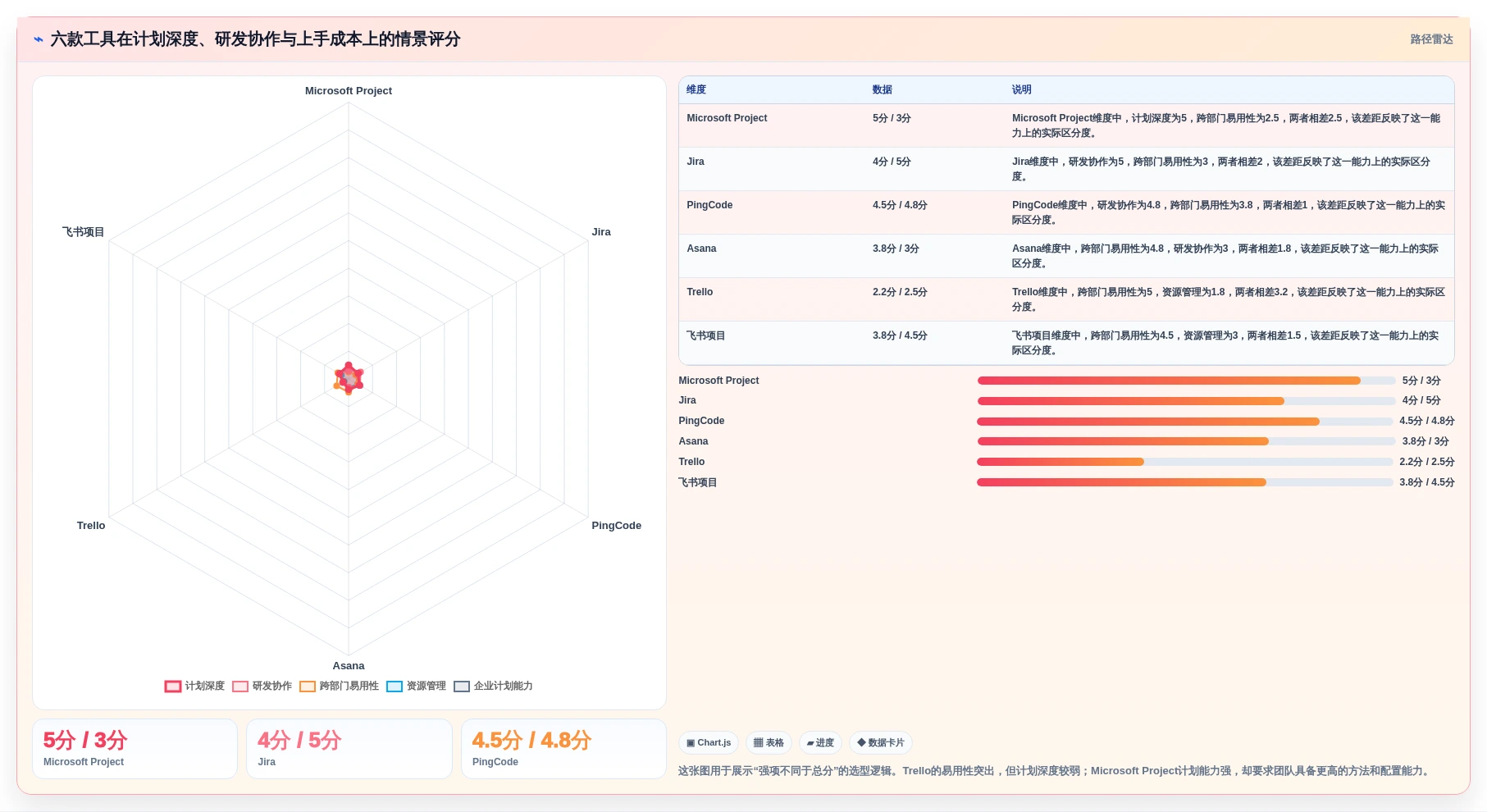The width and height of the screenshot is (1487, 812).
Task: Click the Jira progress bar
Action: 1186,401
